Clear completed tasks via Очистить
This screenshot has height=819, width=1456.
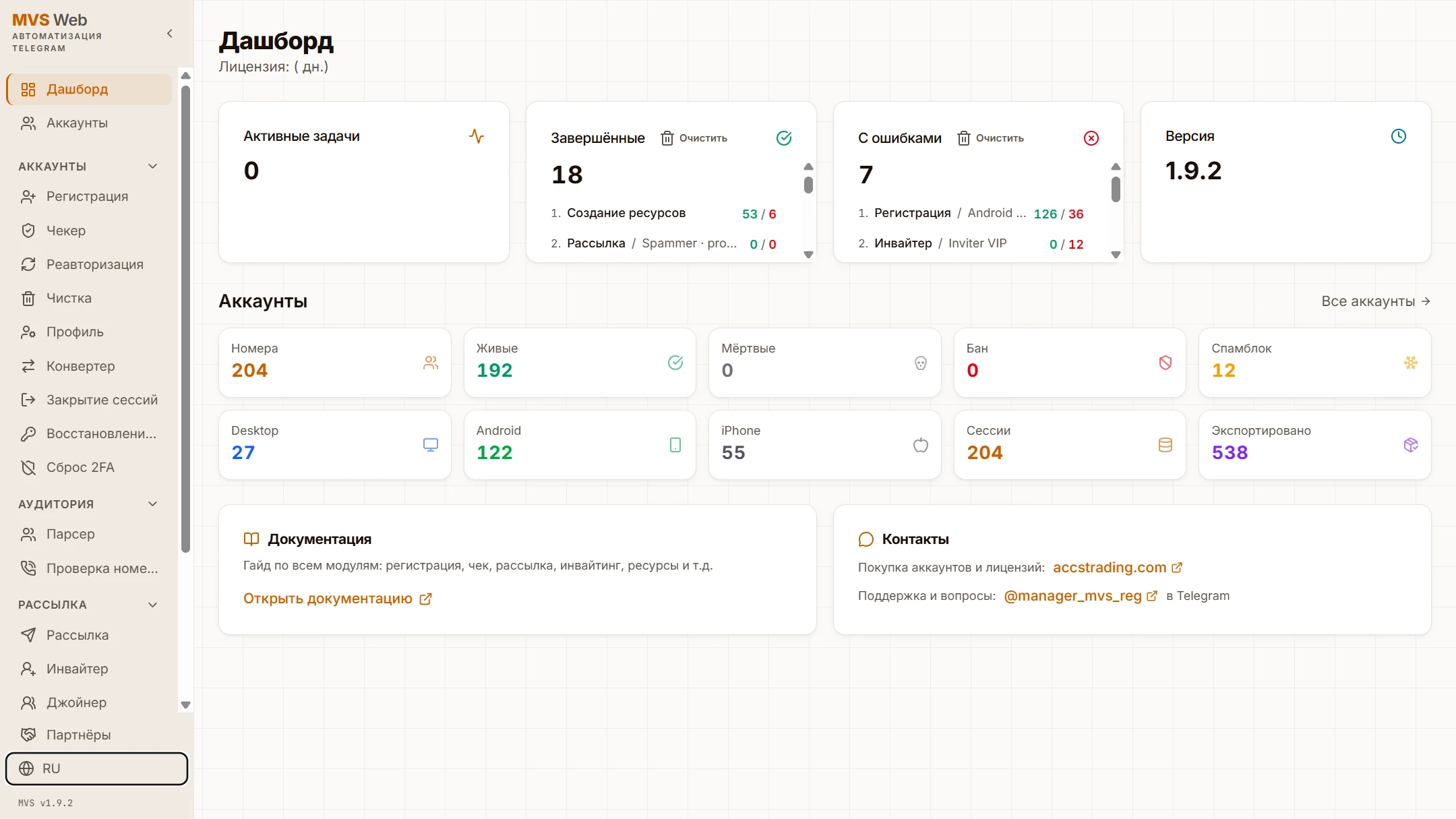click(x=695, y=138)
